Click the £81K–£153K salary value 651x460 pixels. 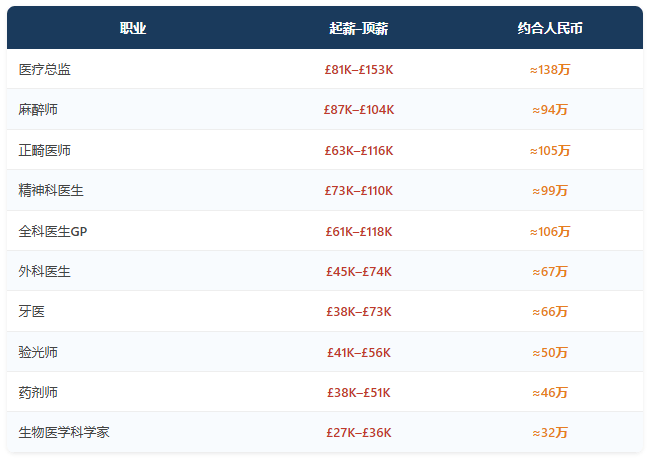click(359, 70)
